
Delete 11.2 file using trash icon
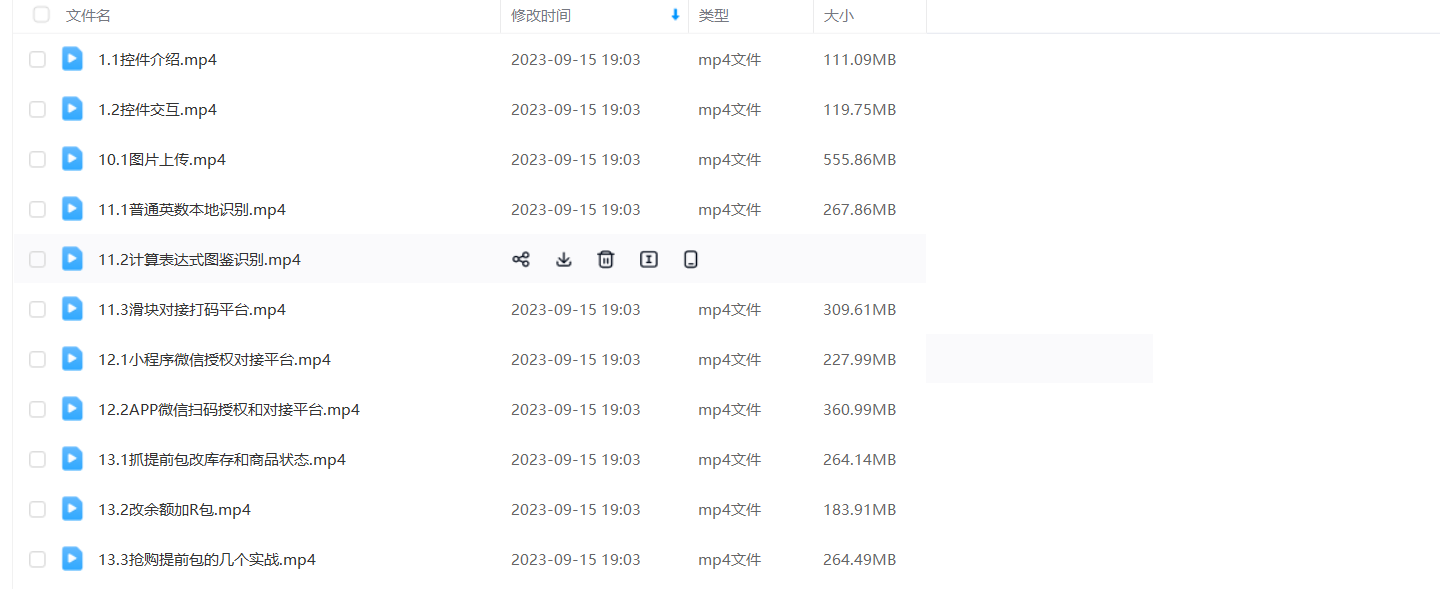605,260
